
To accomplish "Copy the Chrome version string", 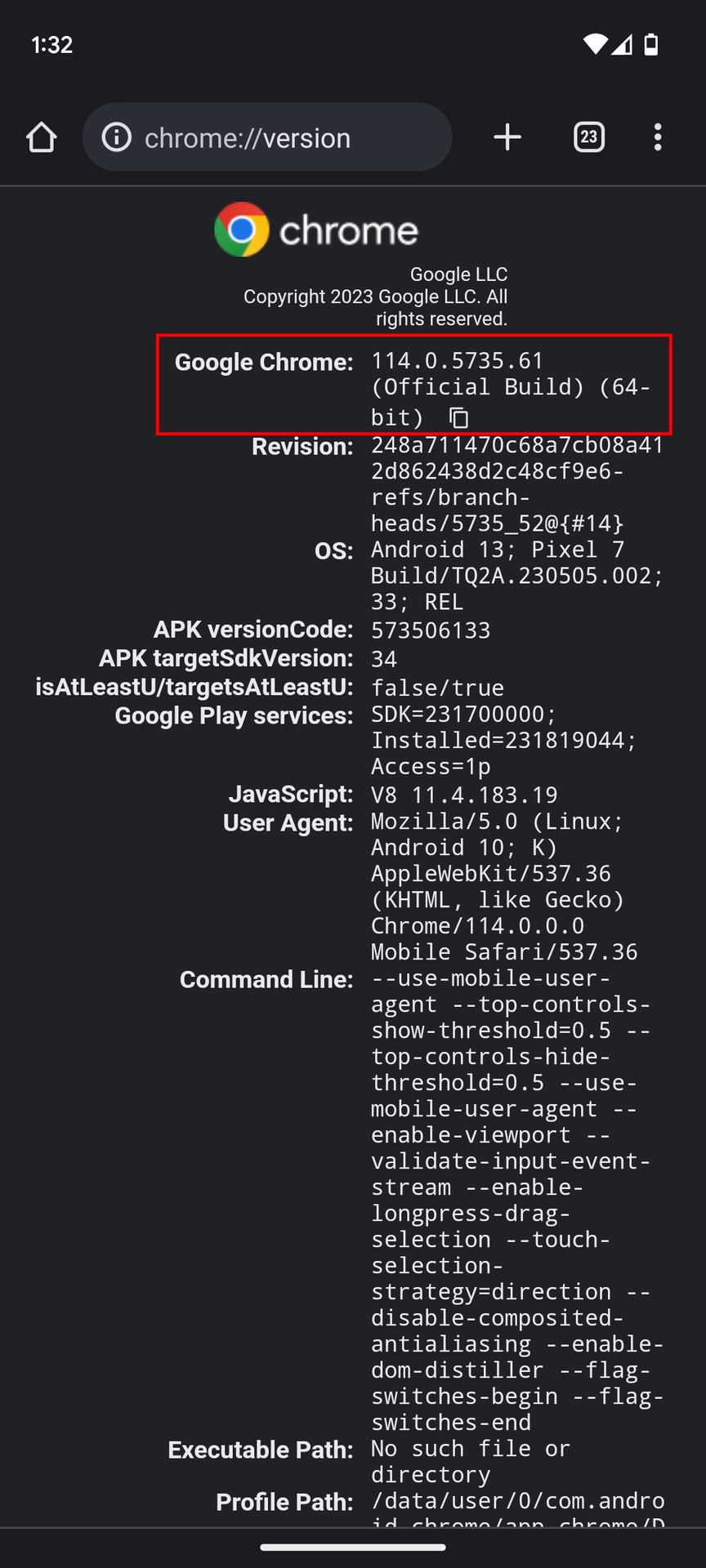I will coord(459,418).
